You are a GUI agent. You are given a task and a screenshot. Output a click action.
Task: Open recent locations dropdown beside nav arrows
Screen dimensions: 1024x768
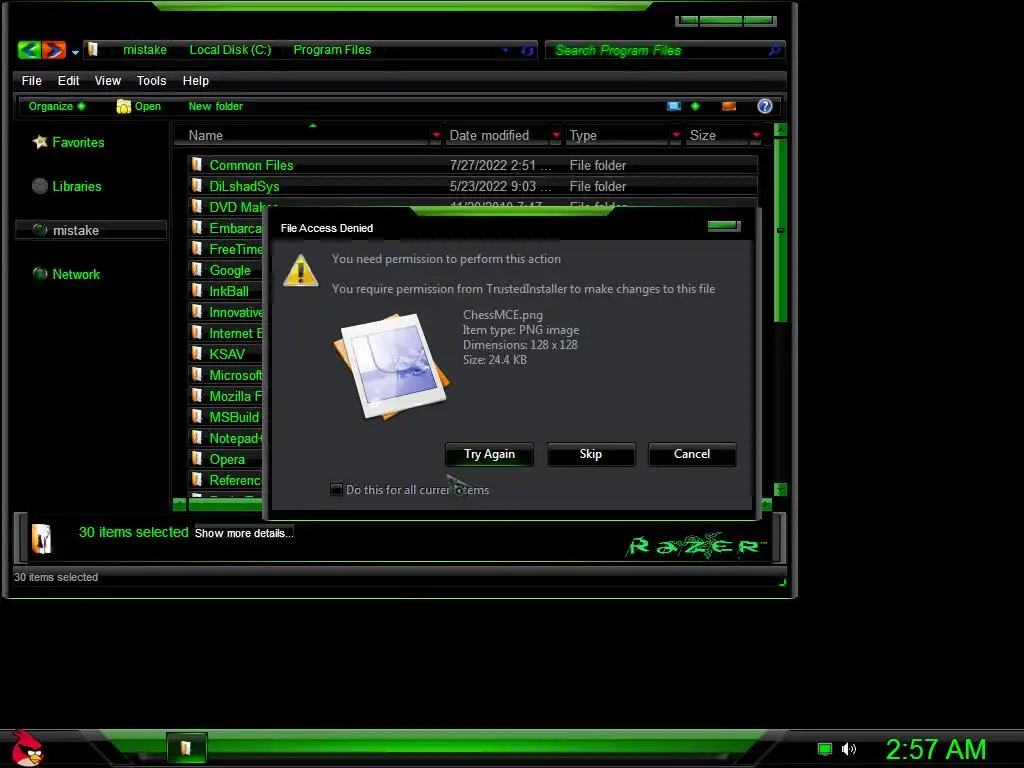coord(75,52)
